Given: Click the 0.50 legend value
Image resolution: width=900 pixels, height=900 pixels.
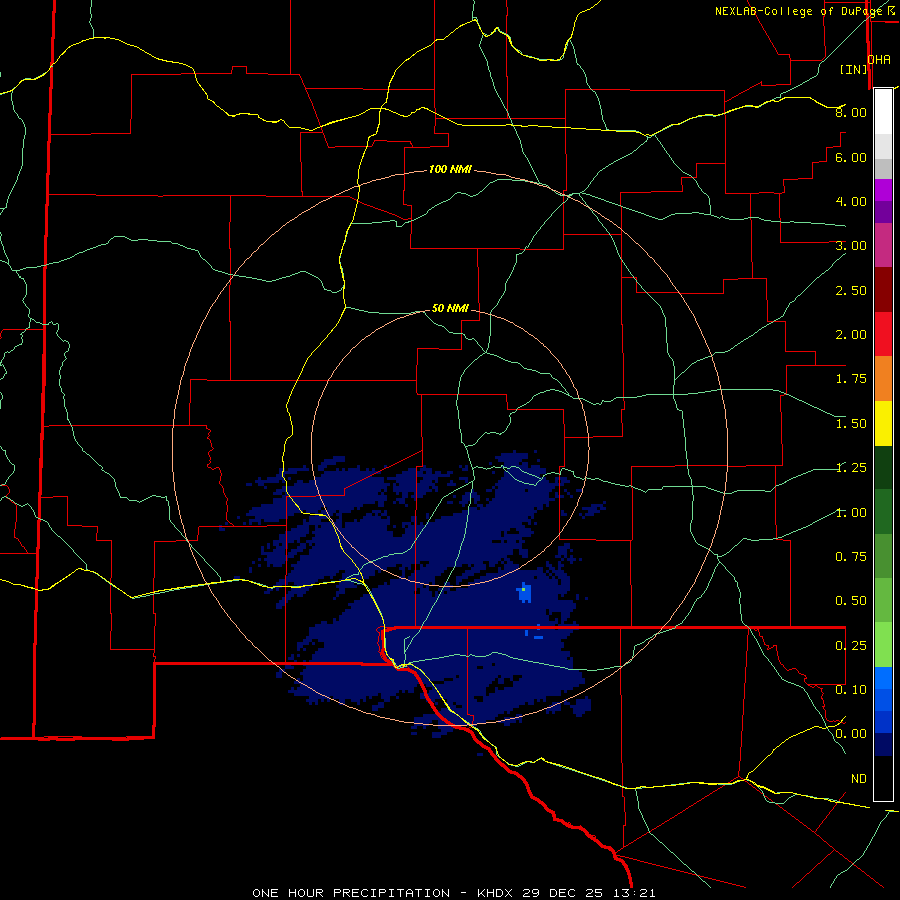Looking at the screenshot, I should click(x=851, y=601).
